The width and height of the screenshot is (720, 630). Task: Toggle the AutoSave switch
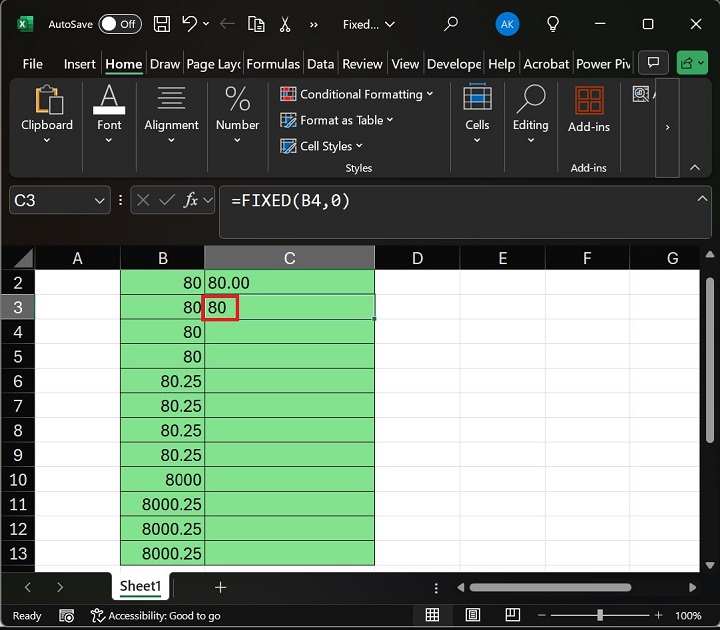119,24
